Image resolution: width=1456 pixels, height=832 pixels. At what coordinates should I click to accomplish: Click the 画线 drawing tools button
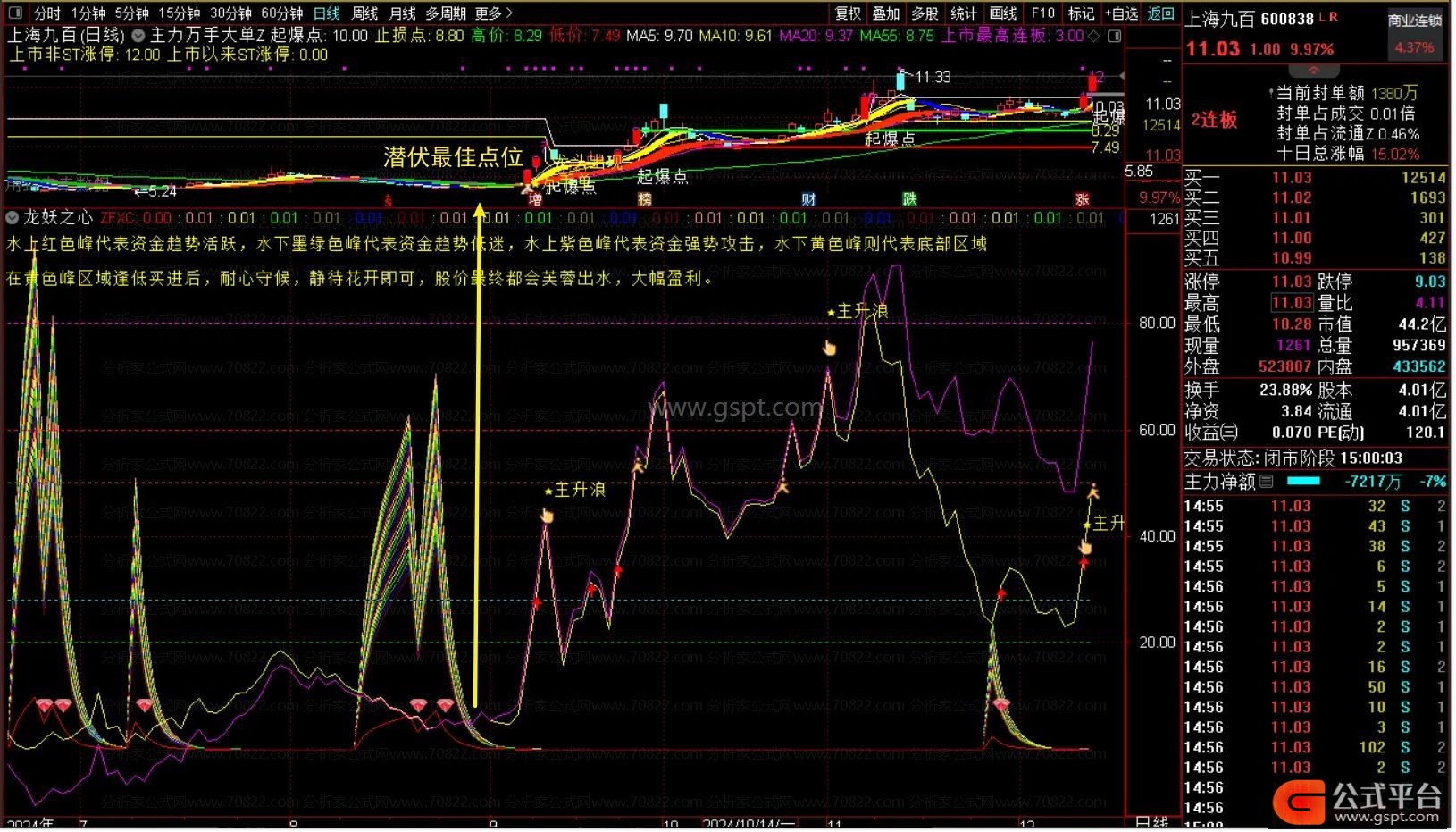pyautogui.click(x=1003, y=13)
